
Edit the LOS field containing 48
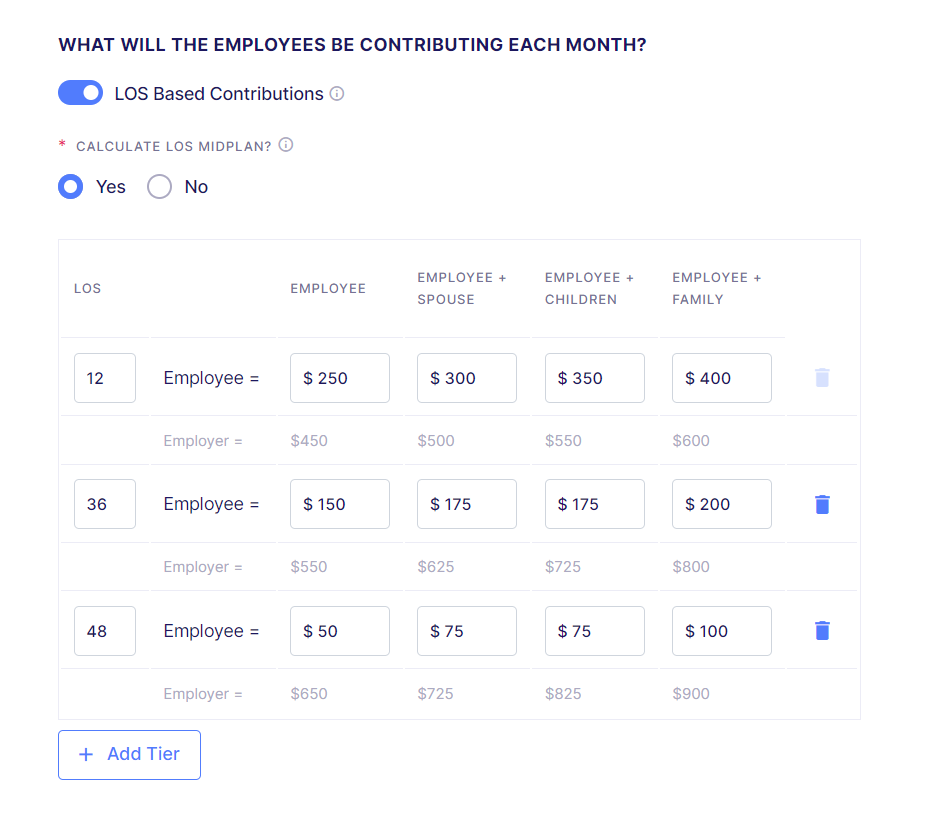[105, 631]
